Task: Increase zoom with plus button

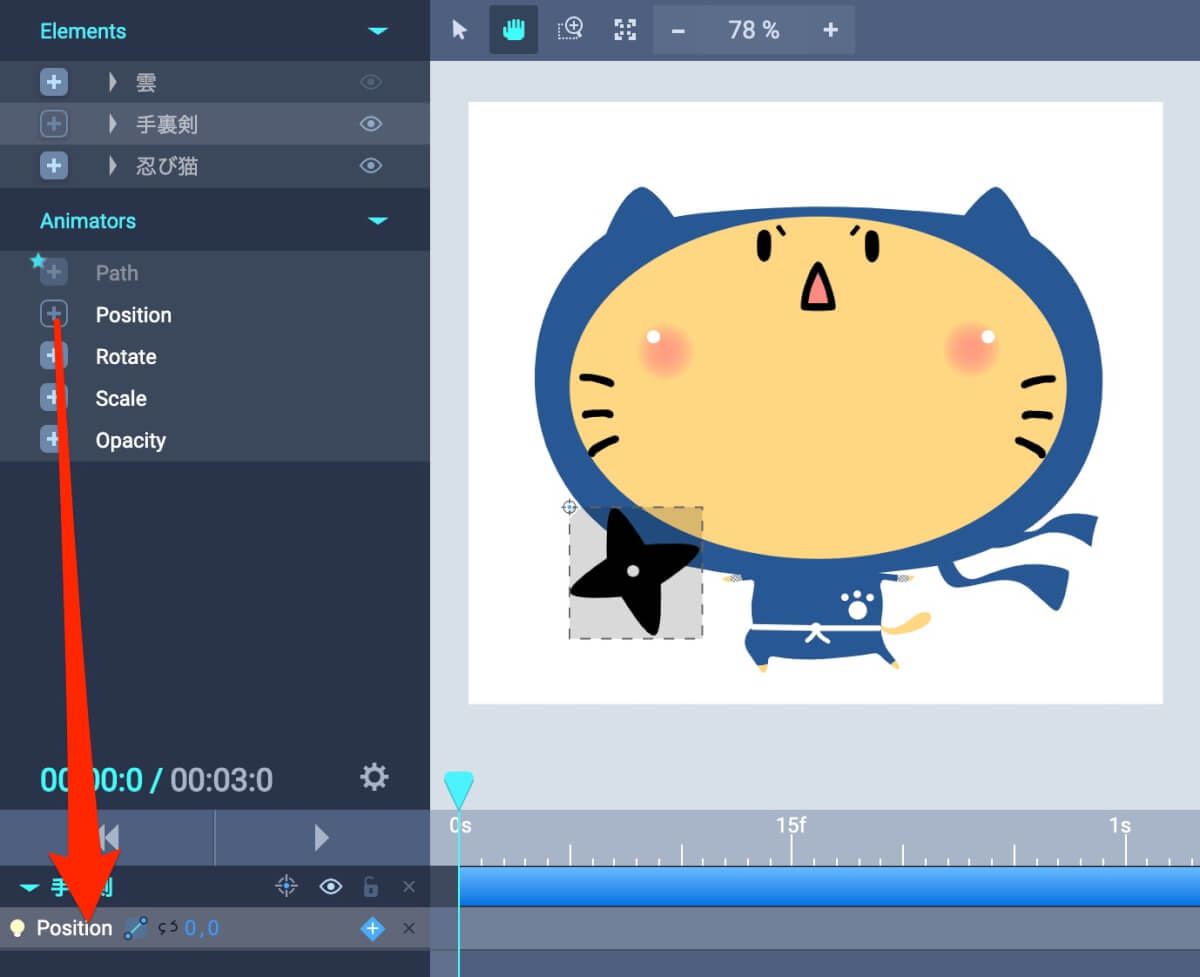Action: point(830,30)
